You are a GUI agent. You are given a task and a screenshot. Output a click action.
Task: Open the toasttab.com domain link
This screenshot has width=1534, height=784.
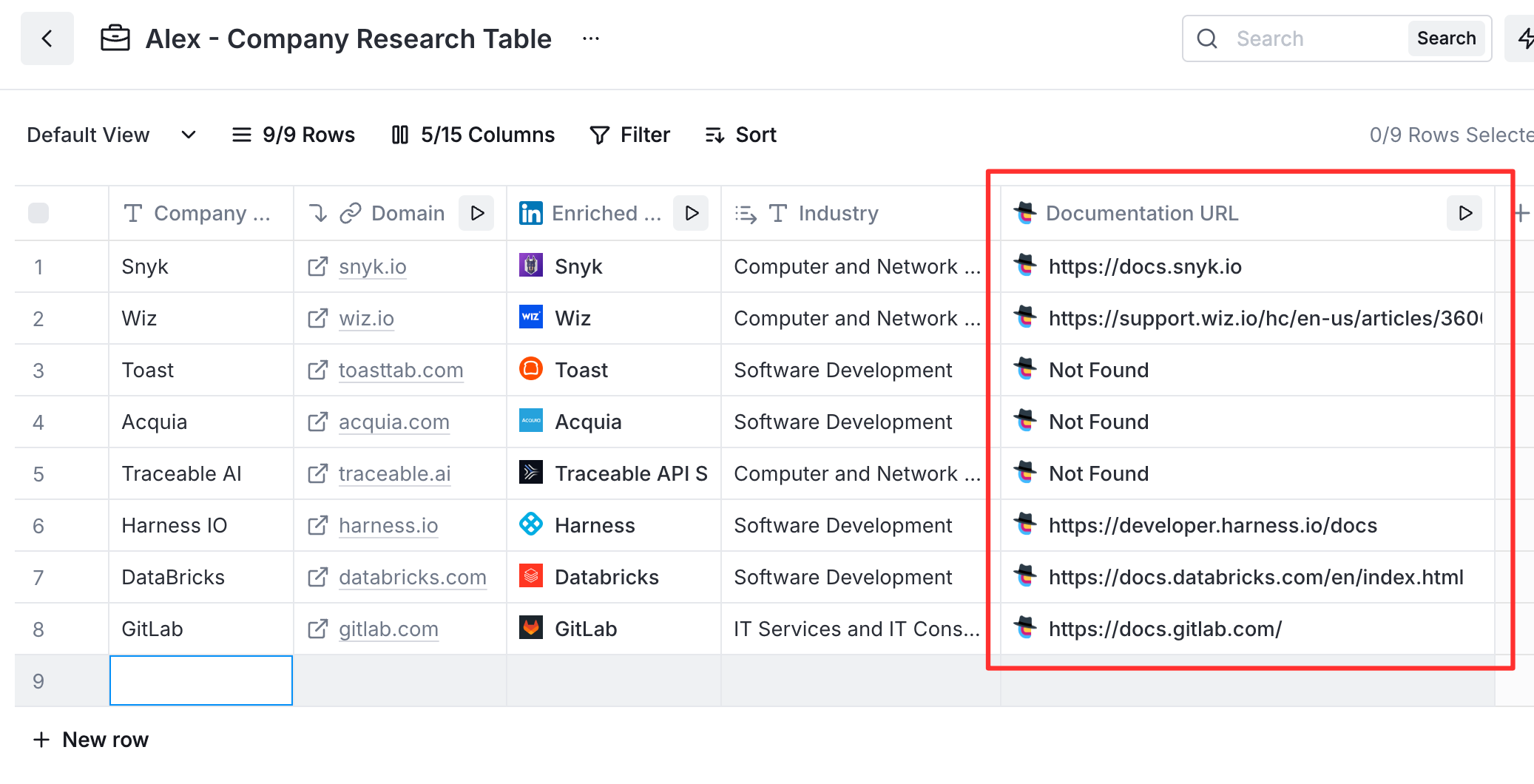tap(401, 370)
